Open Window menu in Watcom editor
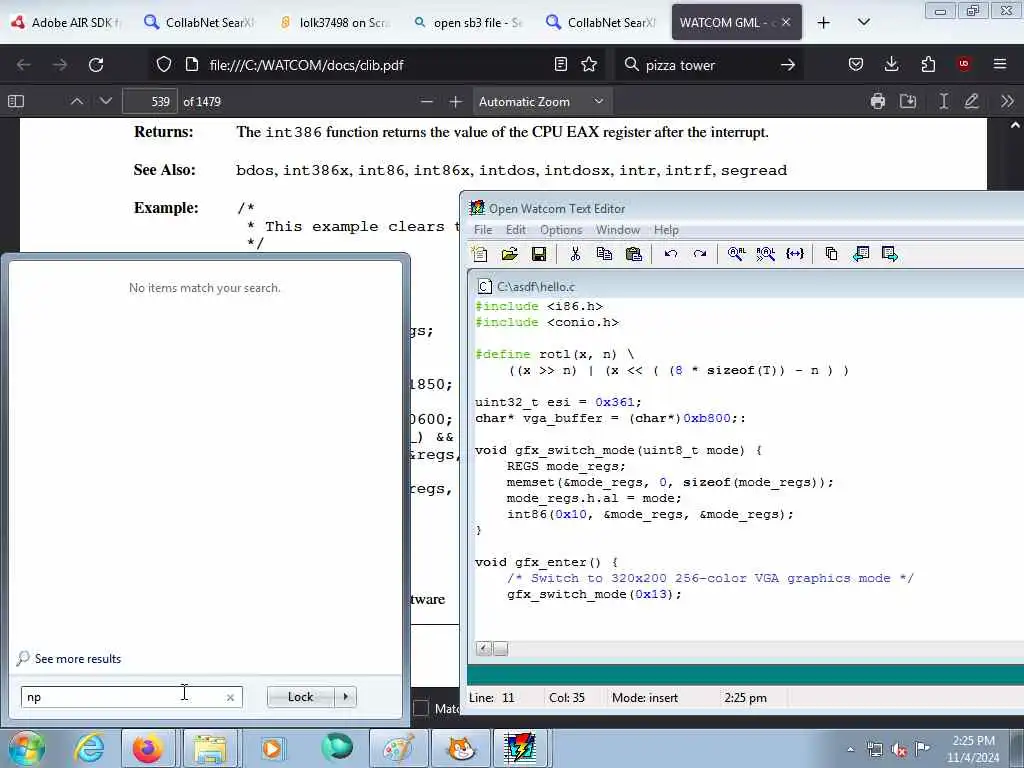 tap(617, 230)
